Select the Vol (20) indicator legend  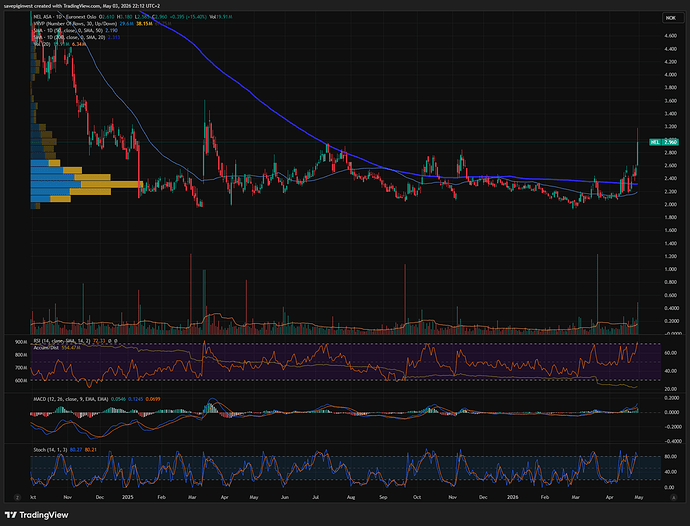[59, 44]
